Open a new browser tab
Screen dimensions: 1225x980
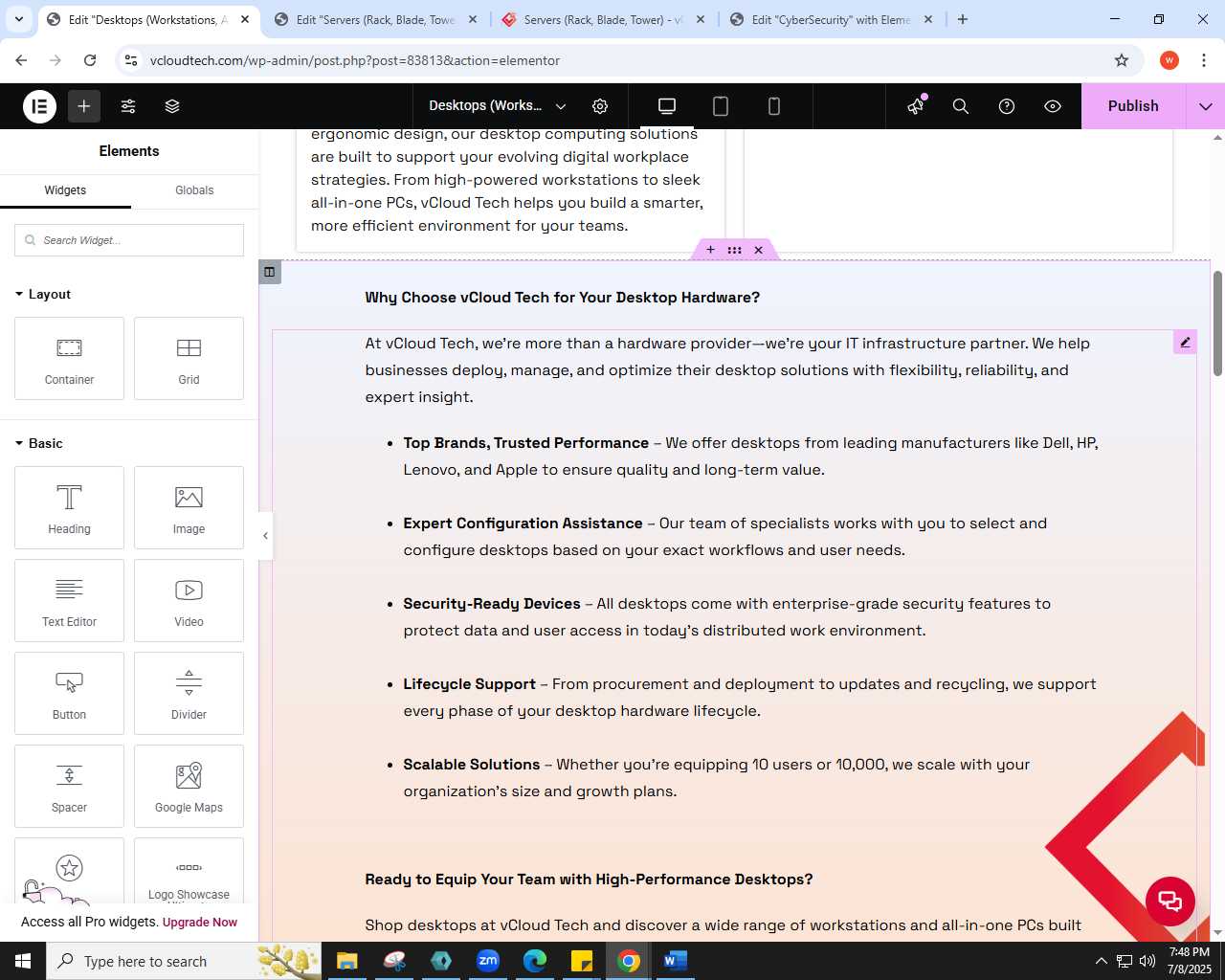tap(963, 19)
